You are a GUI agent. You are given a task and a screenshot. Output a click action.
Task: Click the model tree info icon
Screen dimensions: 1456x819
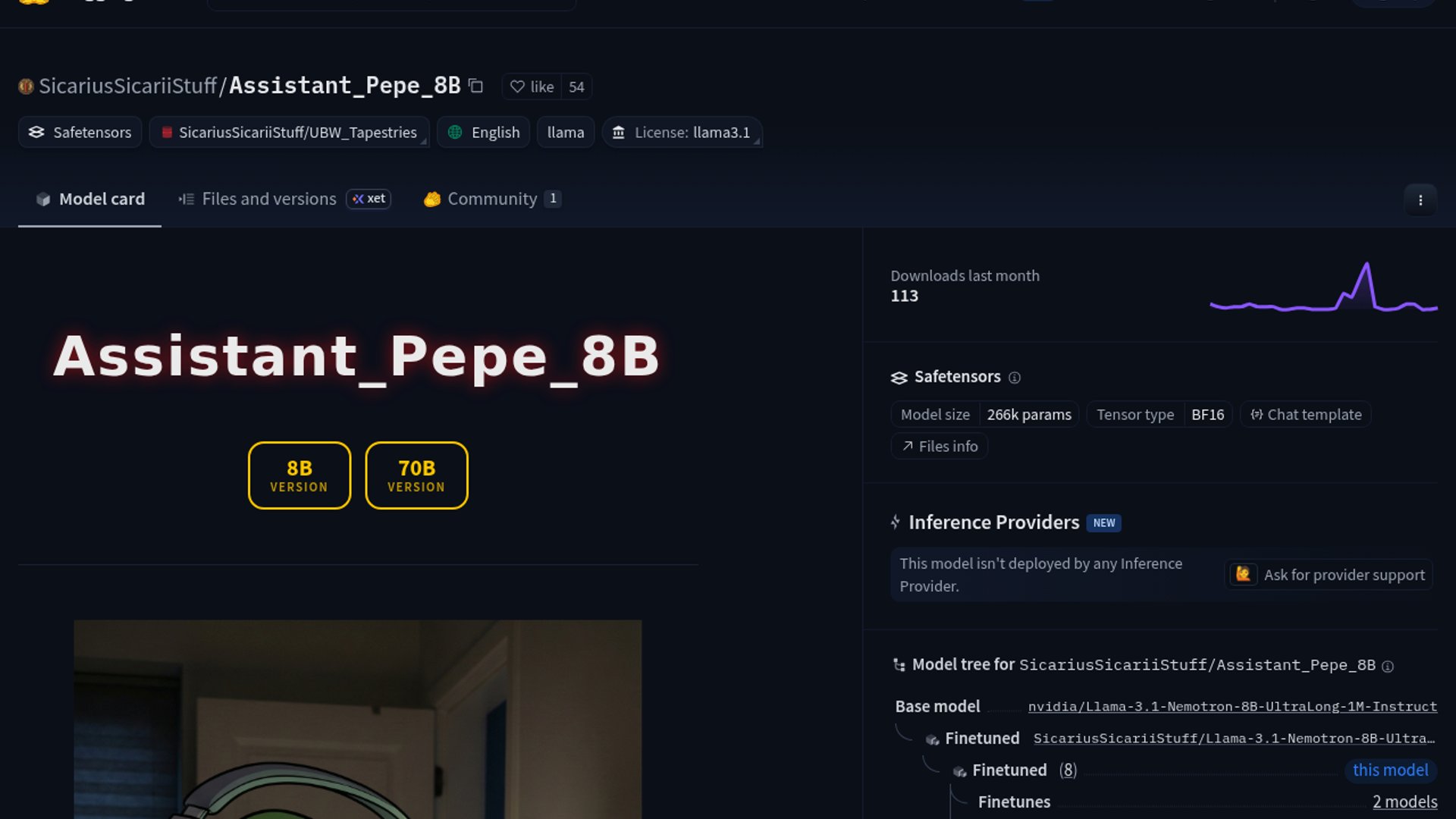1388,667
